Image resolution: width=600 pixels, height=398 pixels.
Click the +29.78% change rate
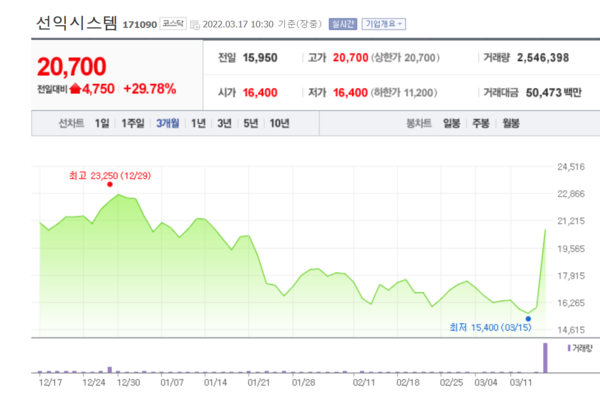(x=150, y=89)
